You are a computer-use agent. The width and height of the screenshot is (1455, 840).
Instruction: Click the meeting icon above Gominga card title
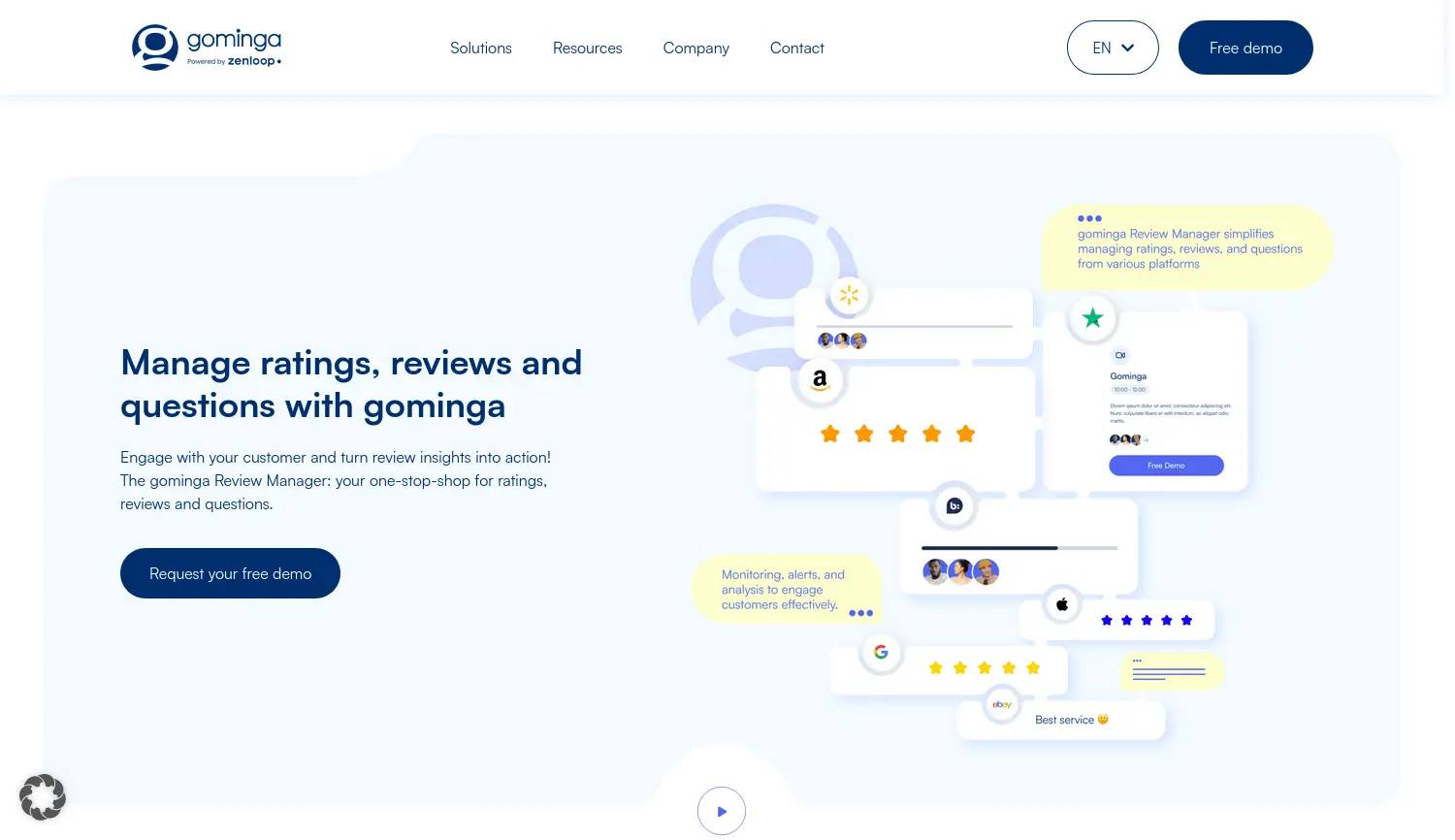point(1120,355)
